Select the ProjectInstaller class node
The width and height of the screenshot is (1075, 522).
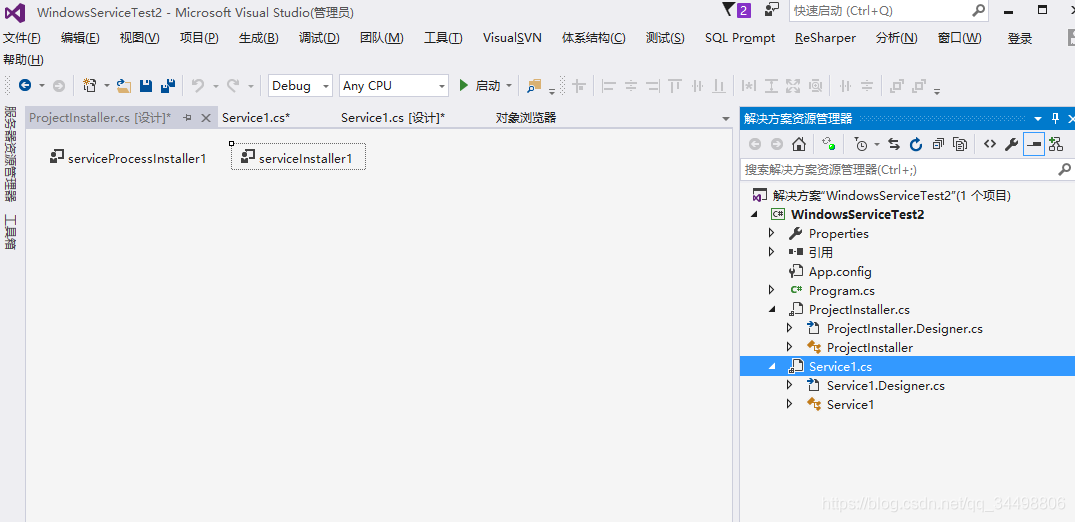pos(869,348)
